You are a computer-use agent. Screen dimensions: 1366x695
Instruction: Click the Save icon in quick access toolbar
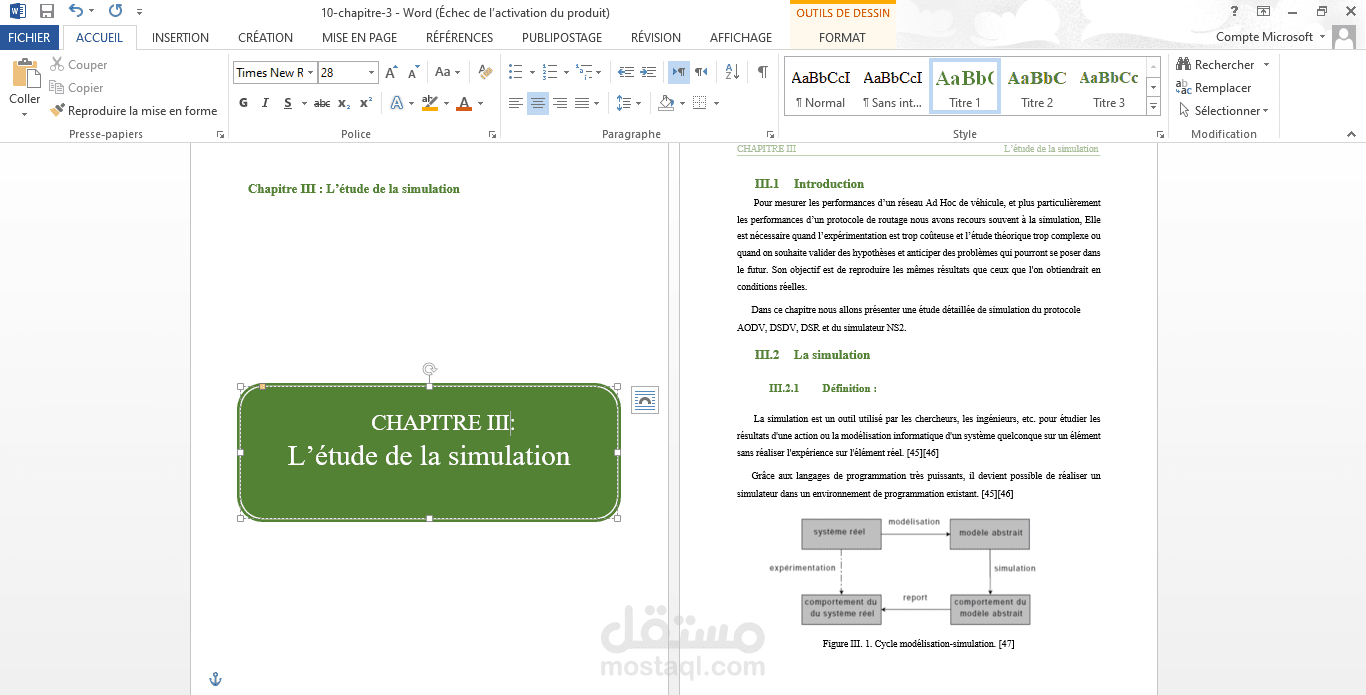coord(47,12)
